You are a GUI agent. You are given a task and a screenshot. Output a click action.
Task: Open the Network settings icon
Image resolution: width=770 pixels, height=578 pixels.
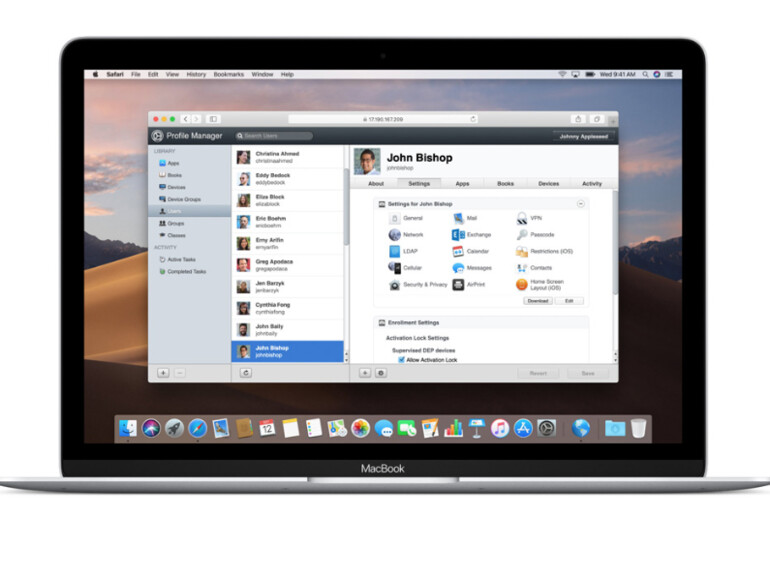pos(394,235)
